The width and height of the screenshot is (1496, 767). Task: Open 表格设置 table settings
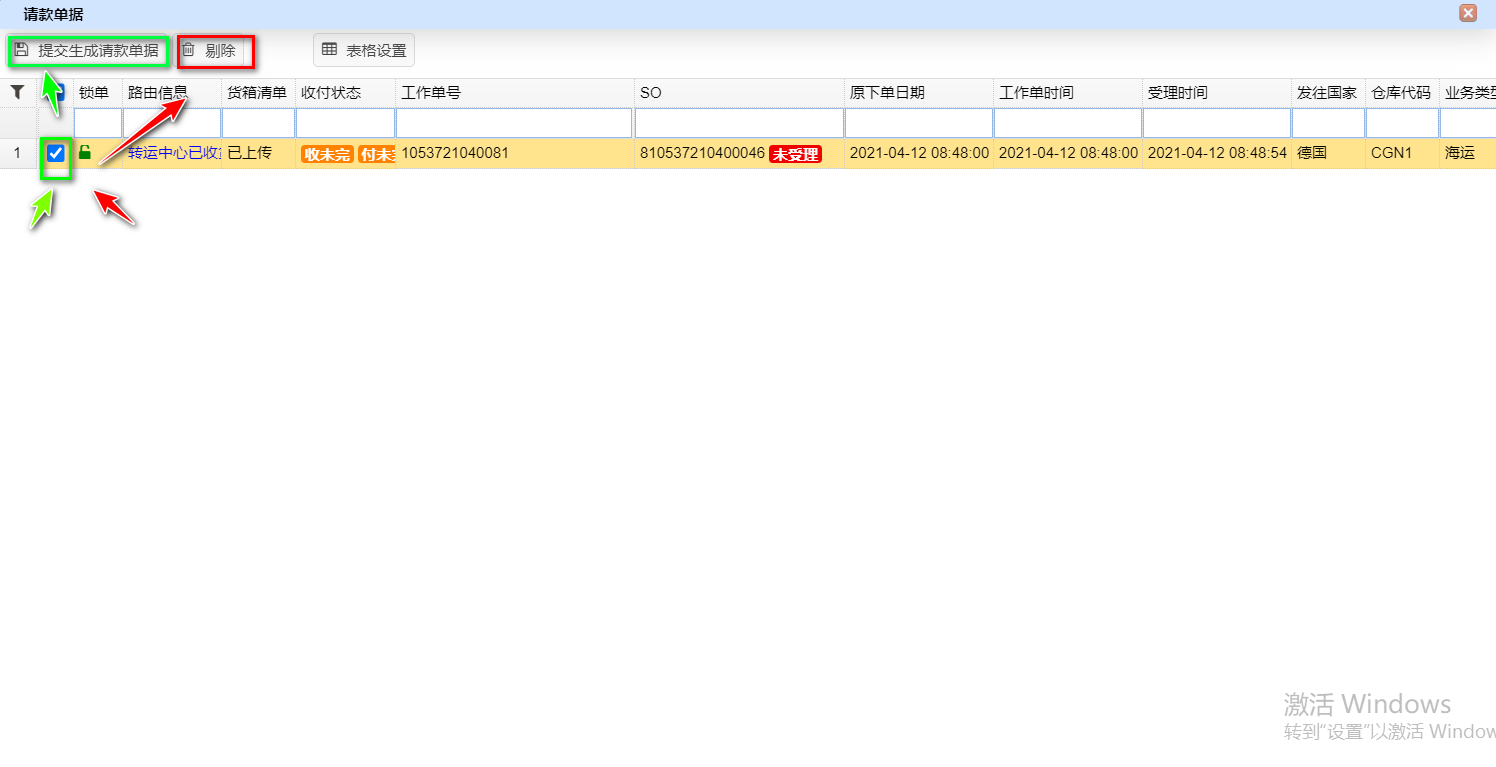coord(364,50)
